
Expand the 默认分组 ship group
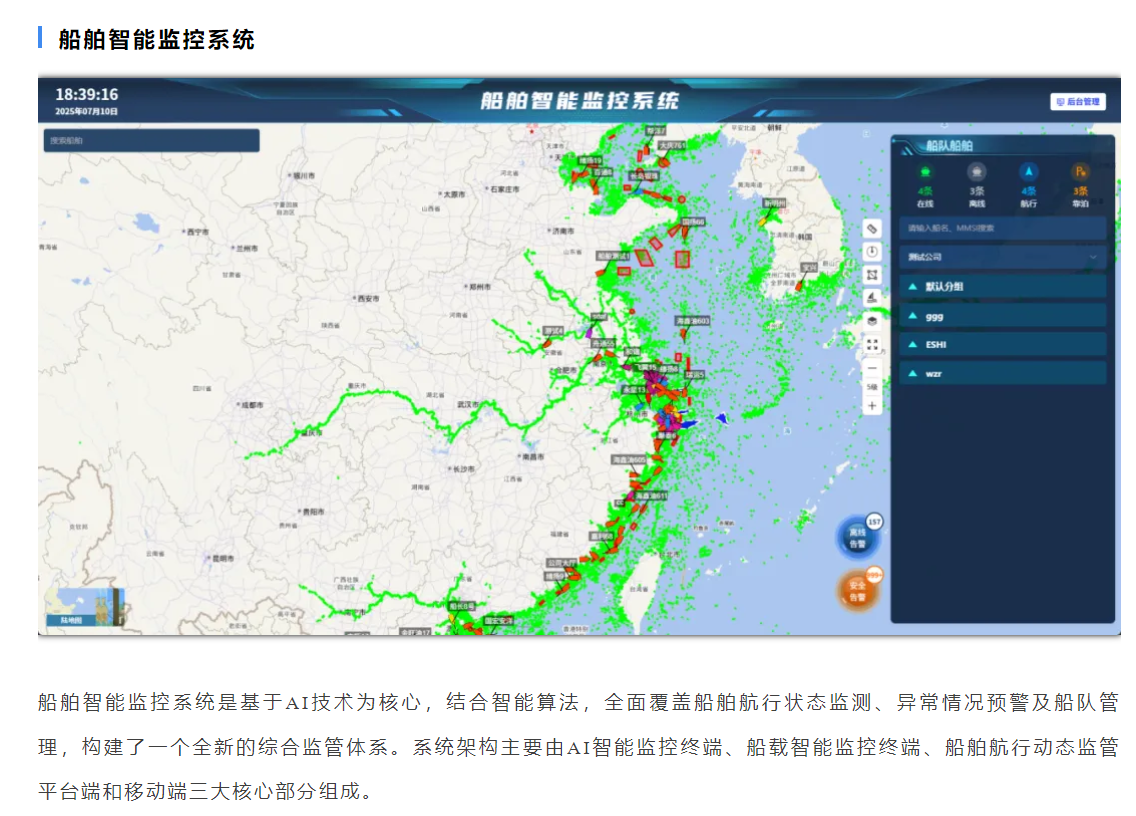1003,286
